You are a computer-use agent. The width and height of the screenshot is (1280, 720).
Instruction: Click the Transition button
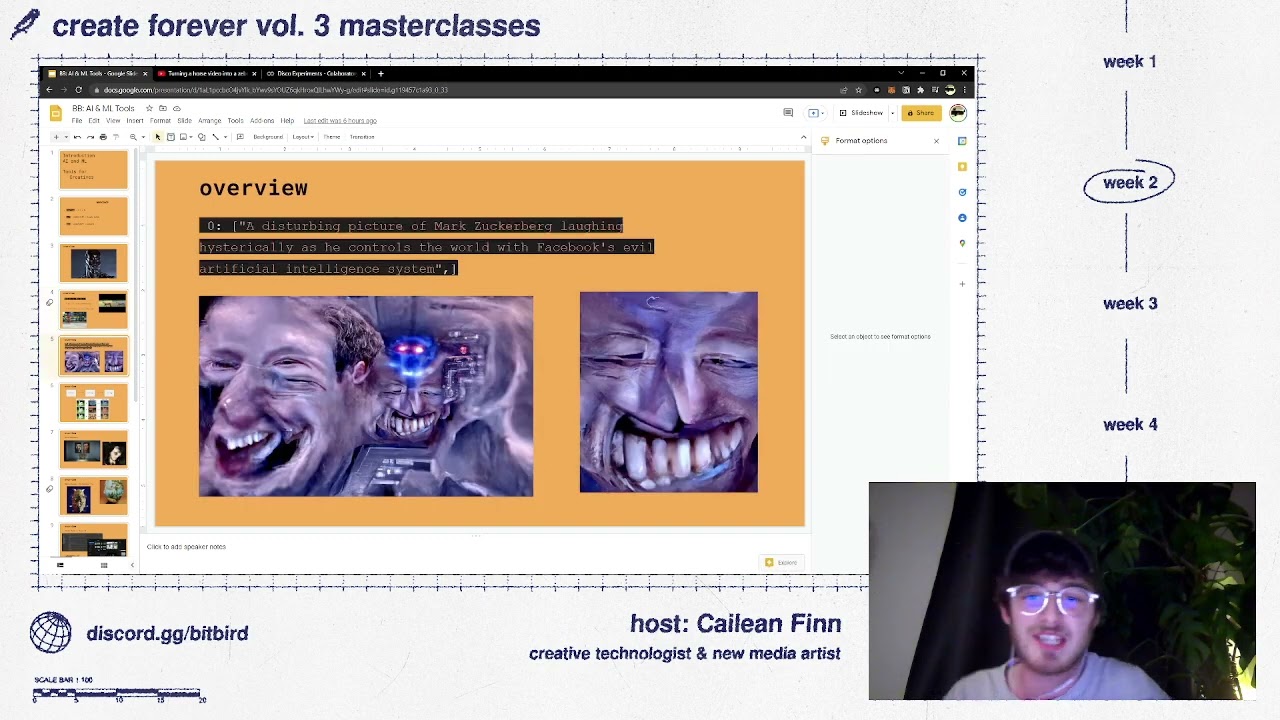[x=362, y=137]
